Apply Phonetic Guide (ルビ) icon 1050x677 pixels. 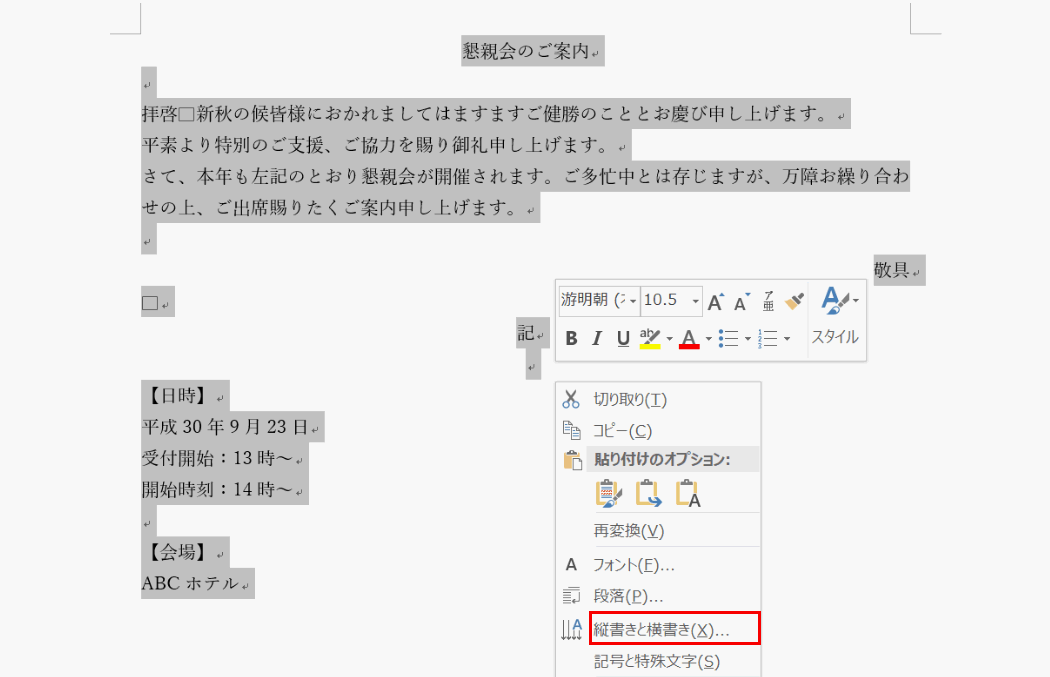(766, 302)
